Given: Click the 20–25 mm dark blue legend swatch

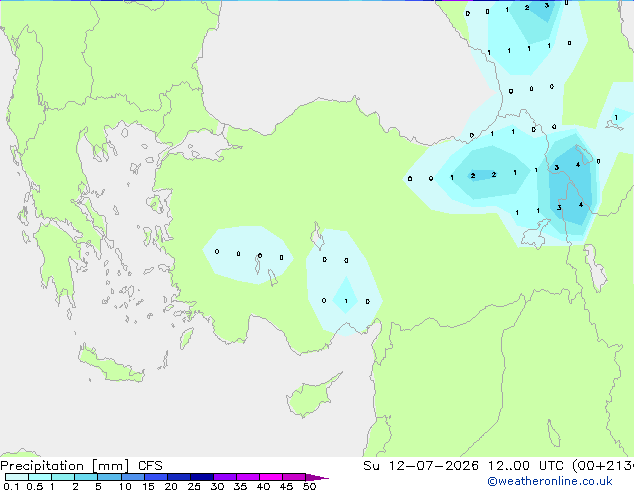Looking at the screenshot, I should pos(179,477).
